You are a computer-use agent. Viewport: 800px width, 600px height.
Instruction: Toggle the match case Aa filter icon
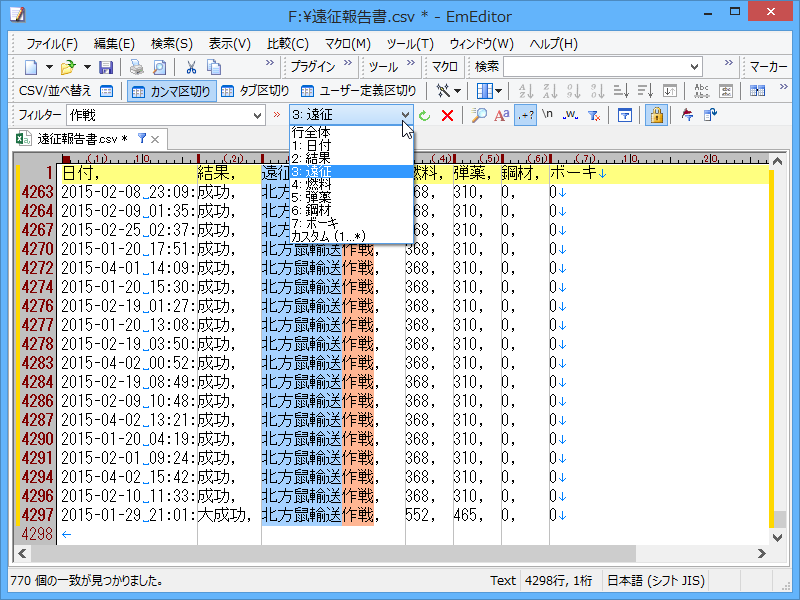[501, 114]
